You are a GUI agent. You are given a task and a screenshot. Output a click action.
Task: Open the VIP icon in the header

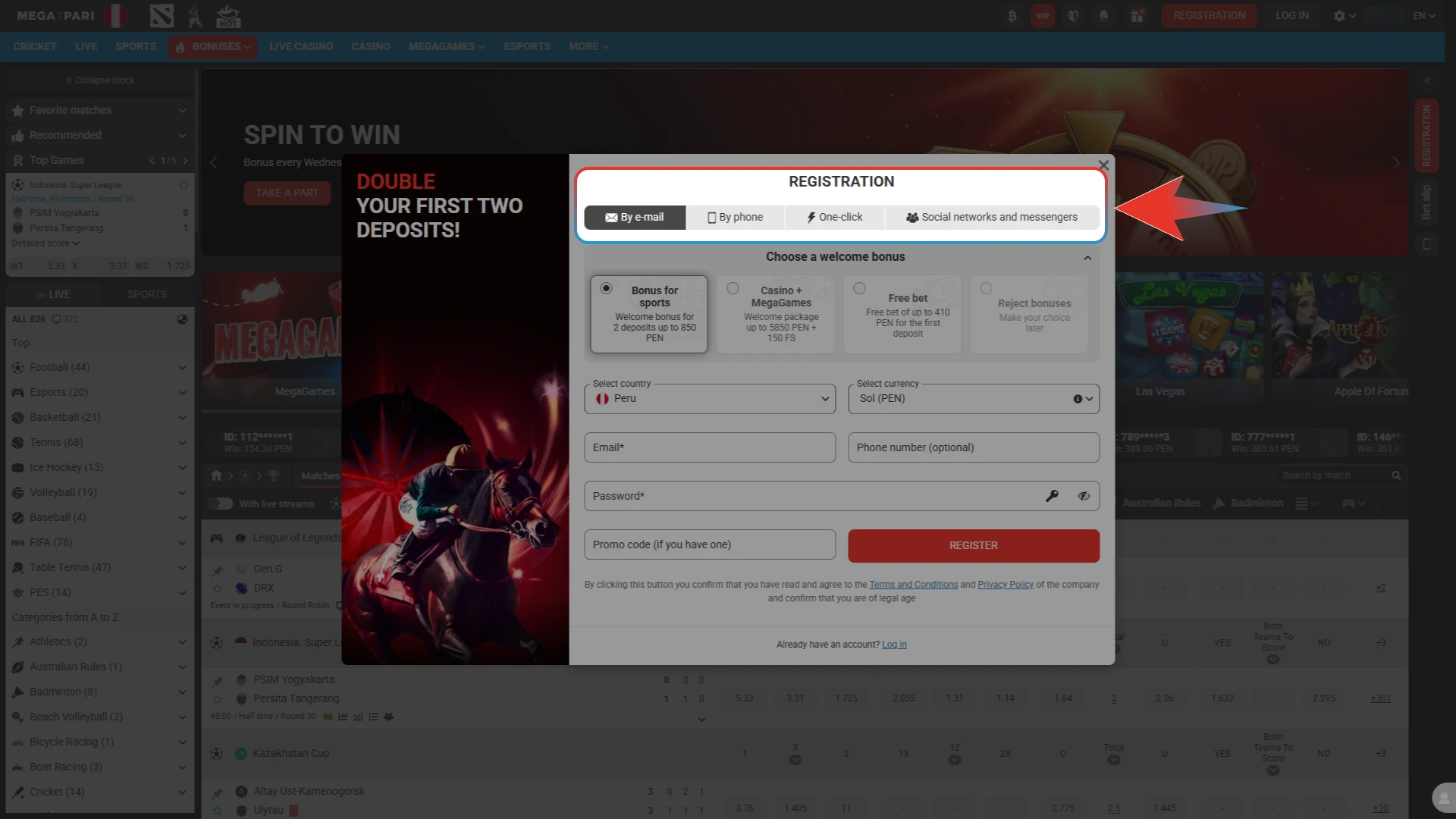click(x=1043, y=15)
